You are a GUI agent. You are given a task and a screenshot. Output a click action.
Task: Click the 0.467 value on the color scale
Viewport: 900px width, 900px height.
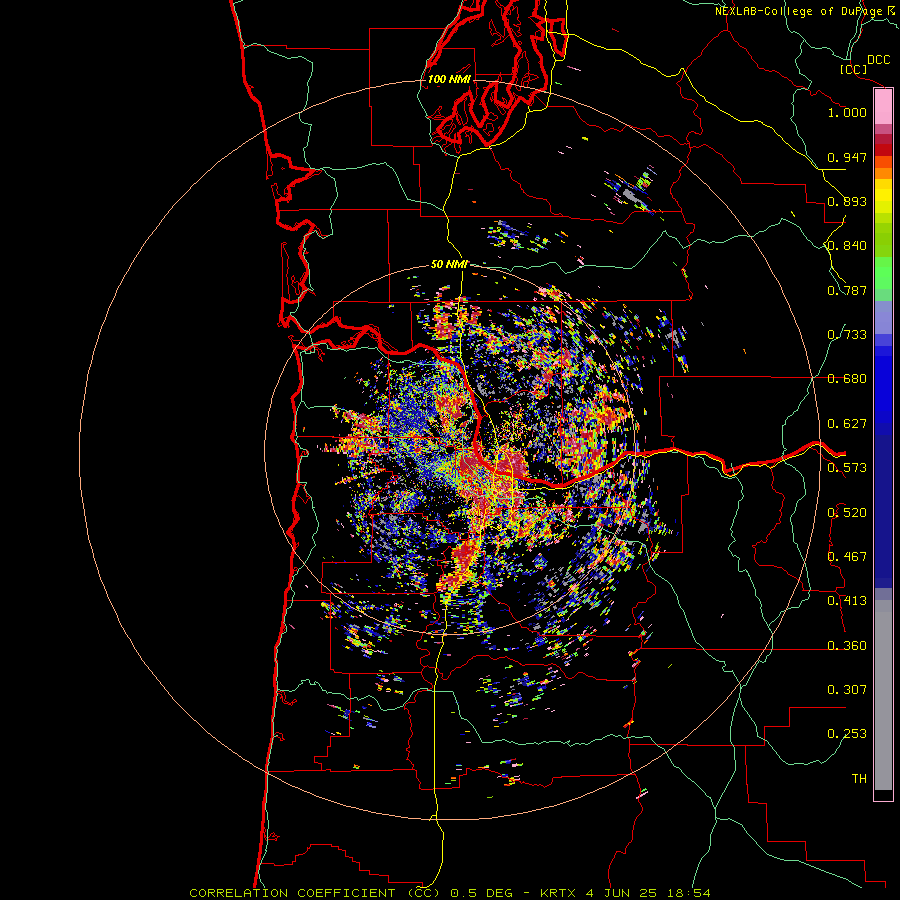pyautogui.click(x=847, y=557)
